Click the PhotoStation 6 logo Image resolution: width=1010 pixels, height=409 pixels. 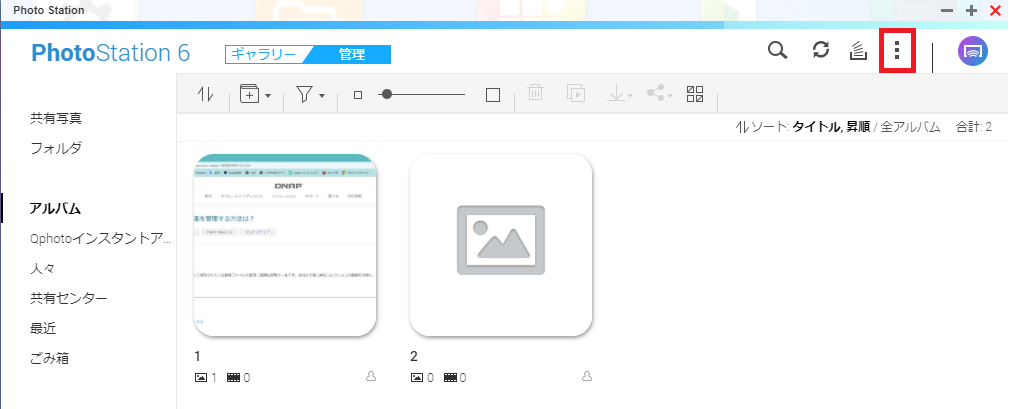tap(111, 53)
